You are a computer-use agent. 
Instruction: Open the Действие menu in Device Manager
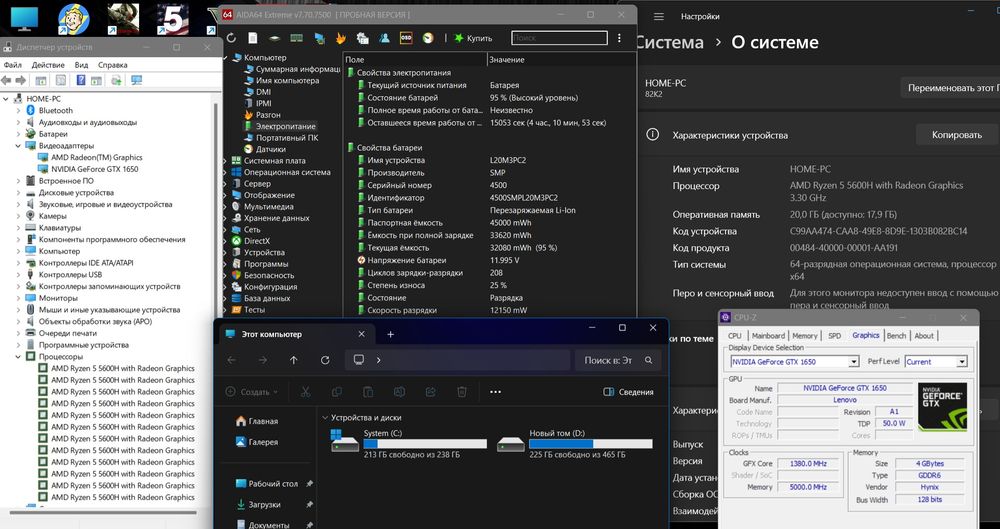coord(47,65)
